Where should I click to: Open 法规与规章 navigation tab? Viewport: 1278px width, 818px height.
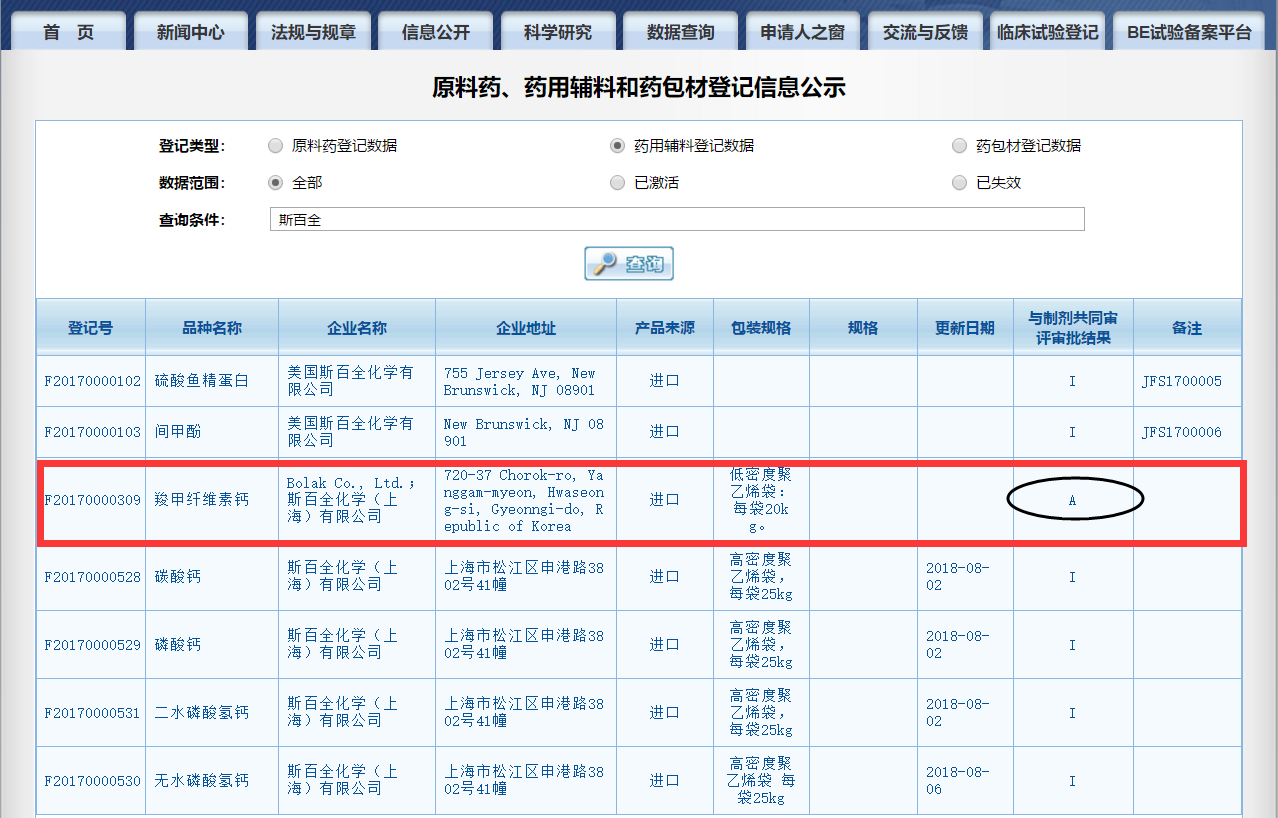(x=313, y=32)
